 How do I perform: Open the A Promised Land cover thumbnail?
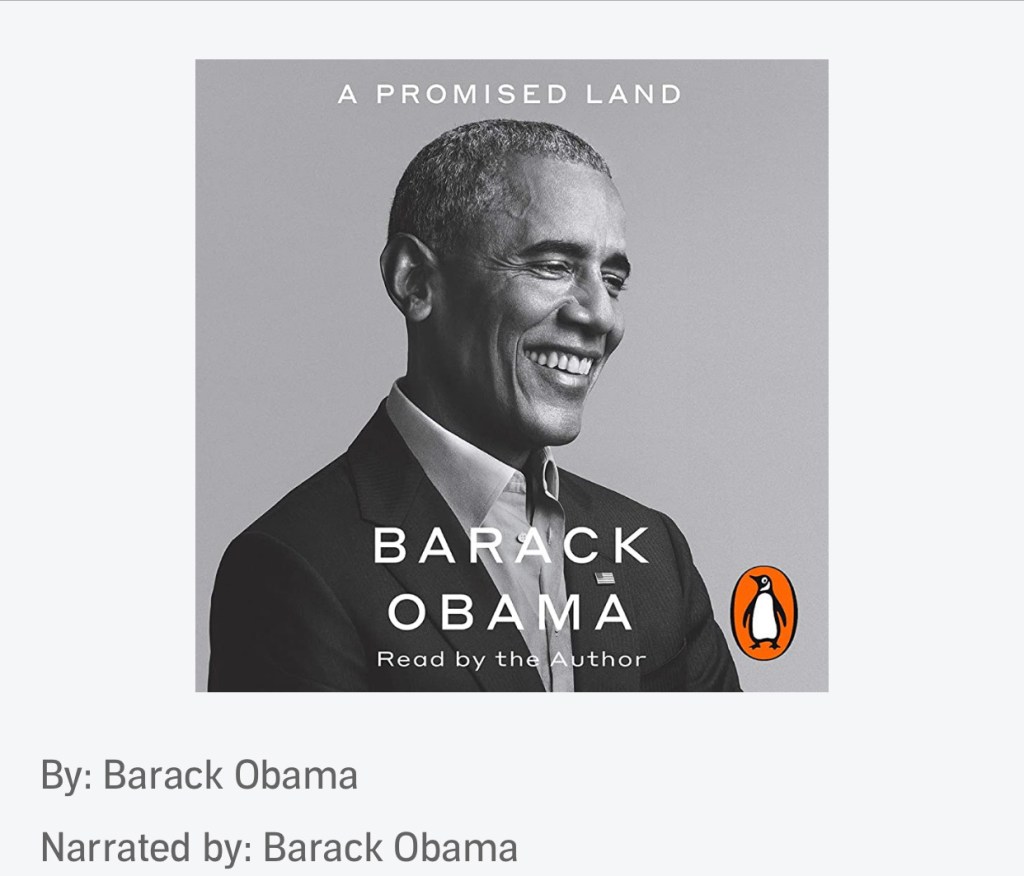click(x=511, y=375)
